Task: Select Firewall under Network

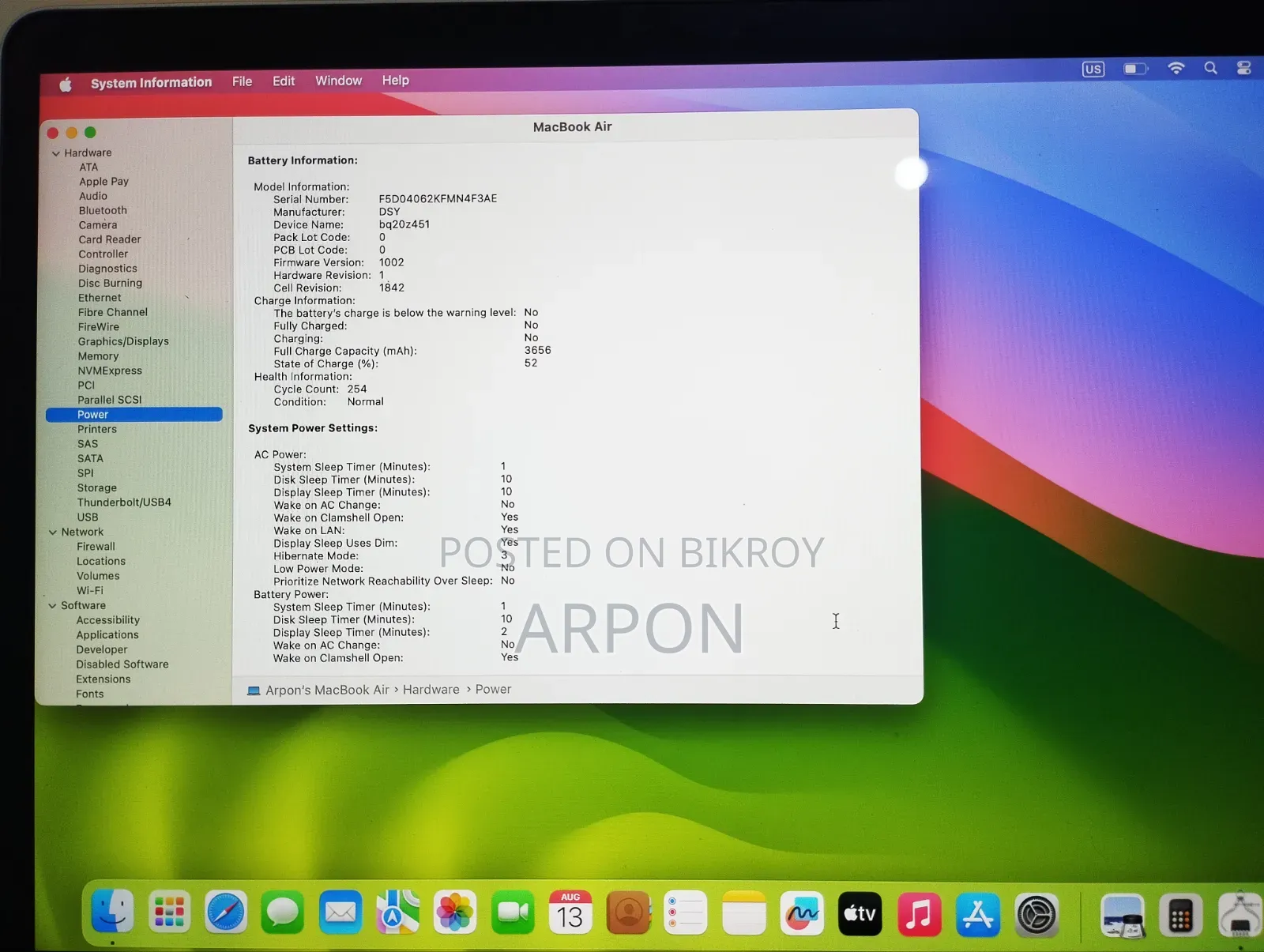Action: pyautogui.click(x=96, y=547)
